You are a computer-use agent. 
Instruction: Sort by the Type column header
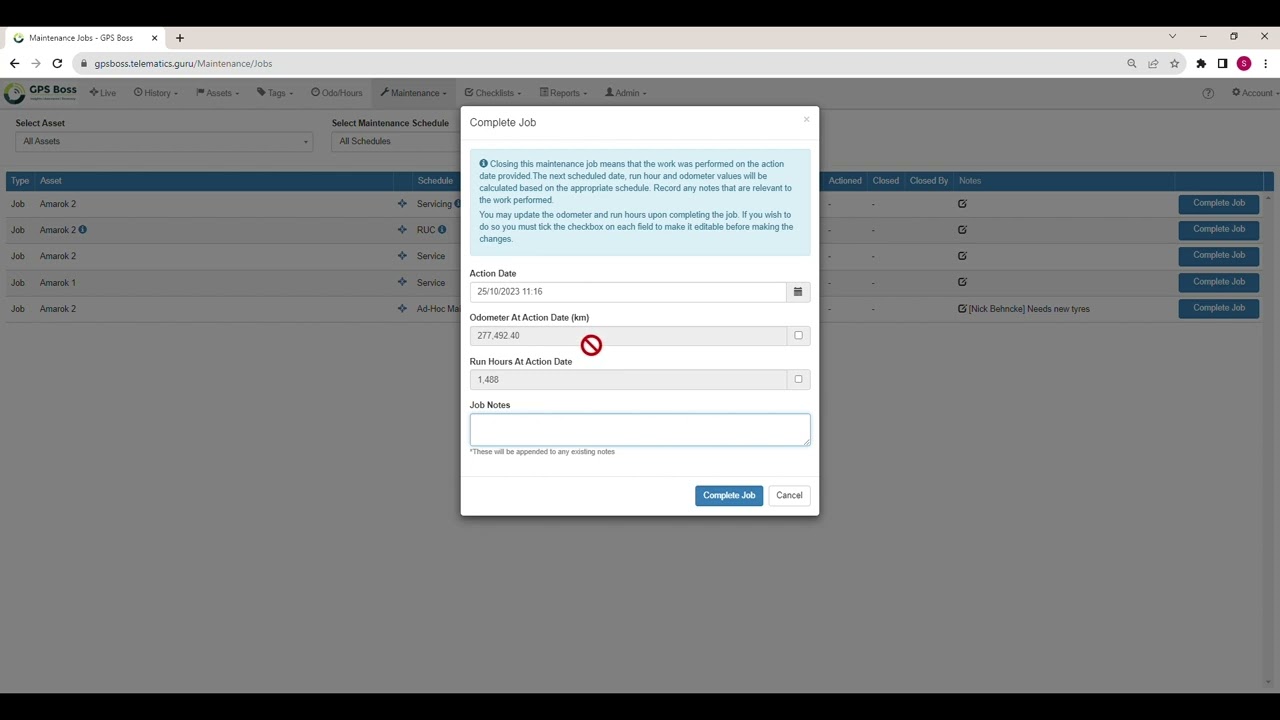(x=19, y=181)
